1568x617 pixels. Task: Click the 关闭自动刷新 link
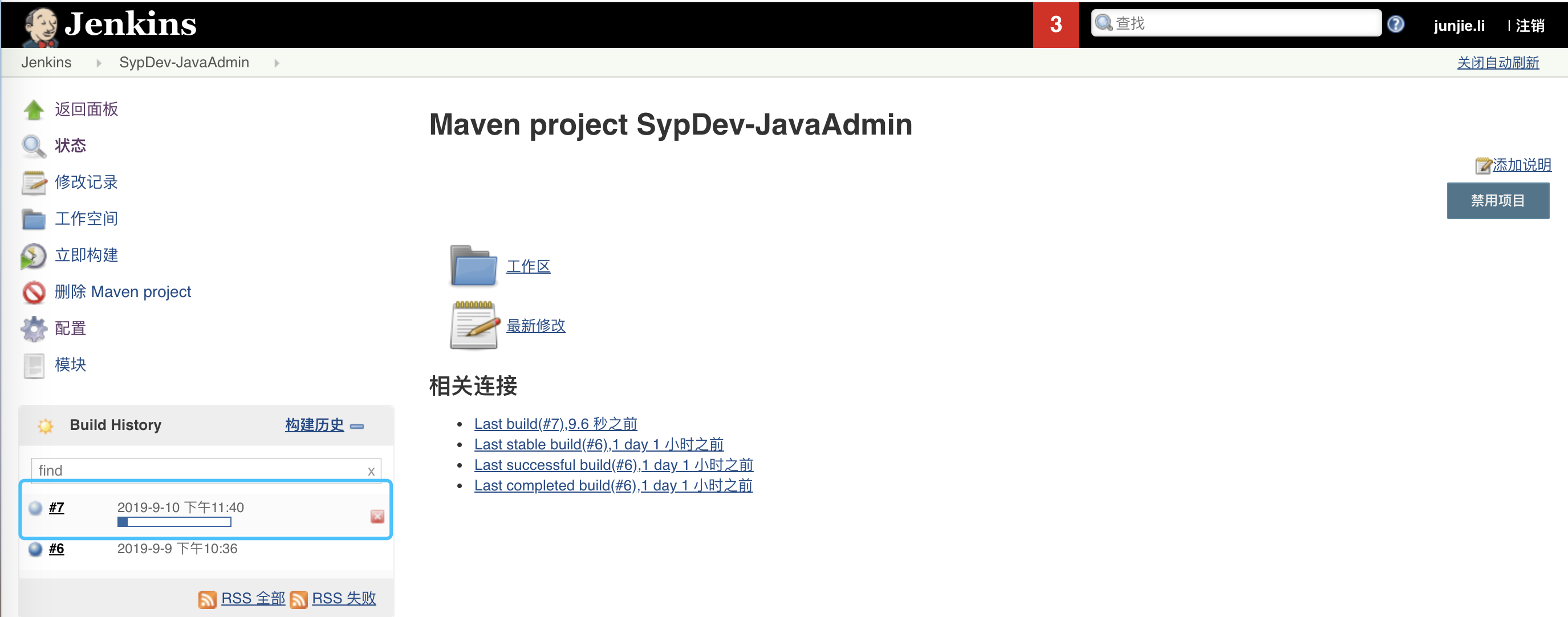pos(1498,63)
